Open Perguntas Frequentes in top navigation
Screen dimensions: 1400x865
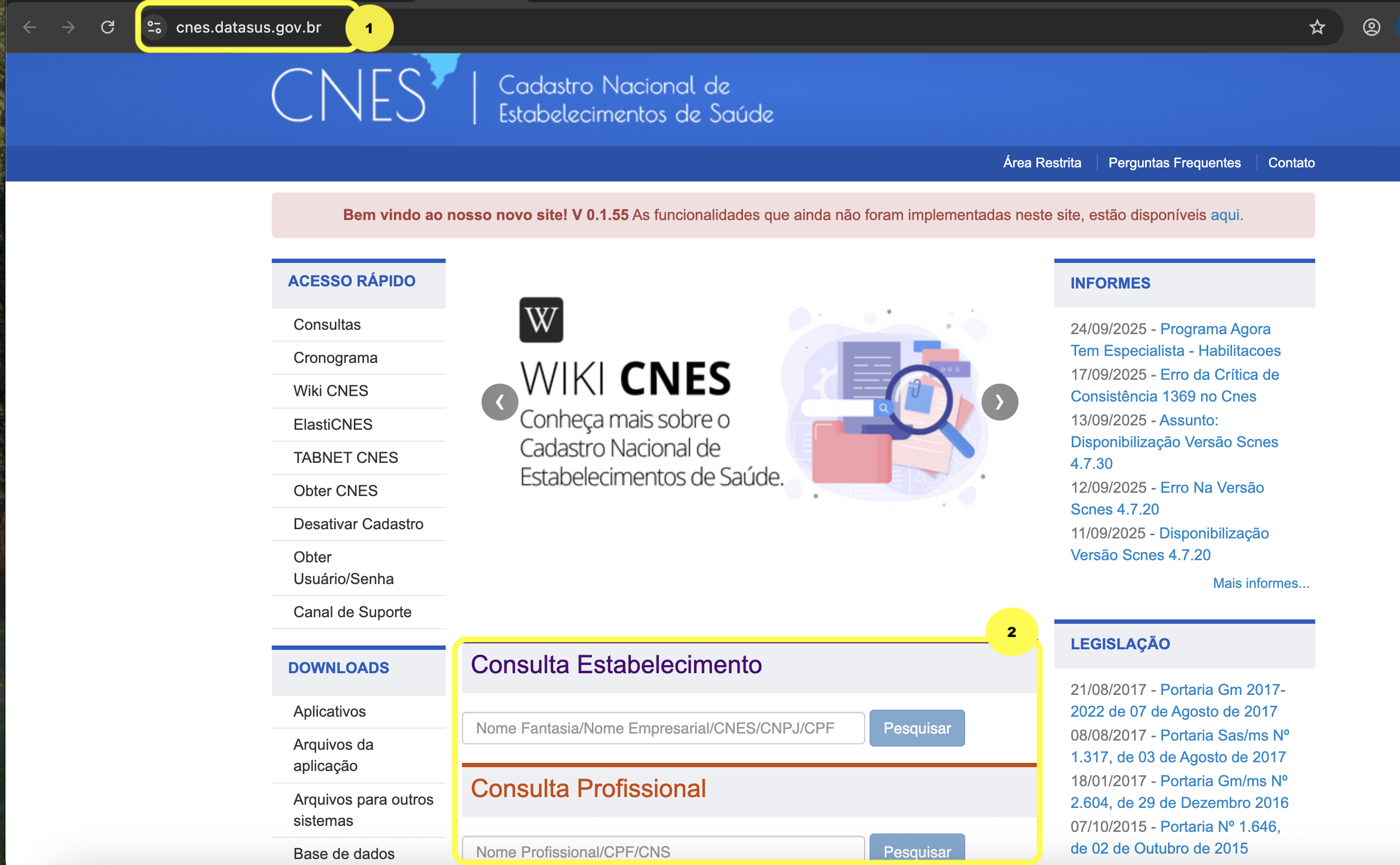(x=1174, y=162)
